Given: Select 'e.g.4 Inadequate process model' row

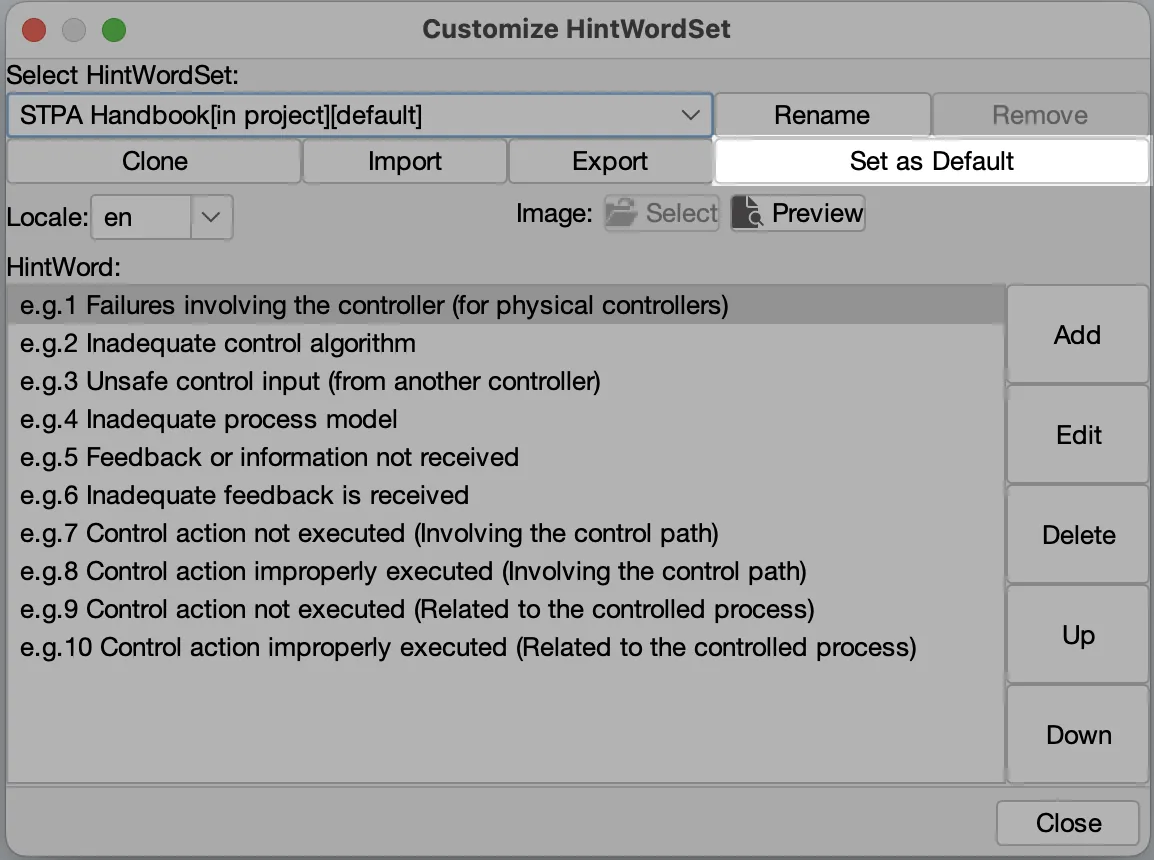Looking at the screenshot, I should [x=506, y=419].
